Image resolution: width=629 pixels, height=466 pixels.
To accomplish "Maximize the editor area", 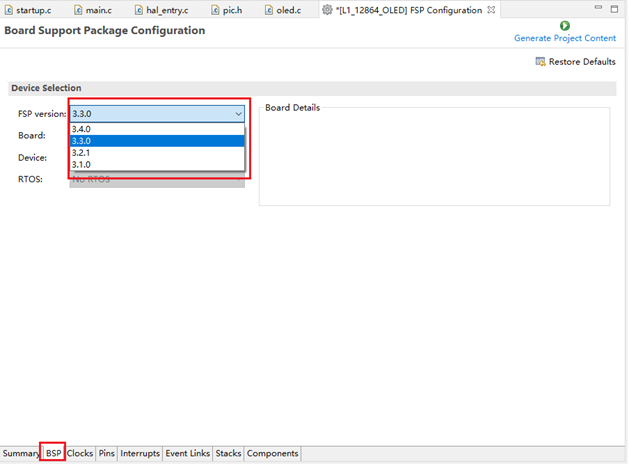I will coord(614,8).
